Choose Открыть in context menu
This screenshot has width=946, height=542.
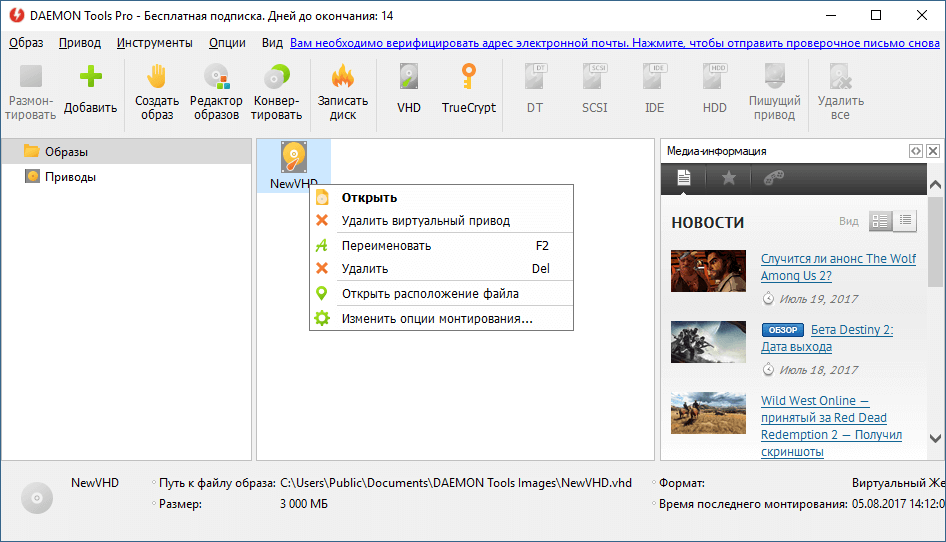coord(442,197)
